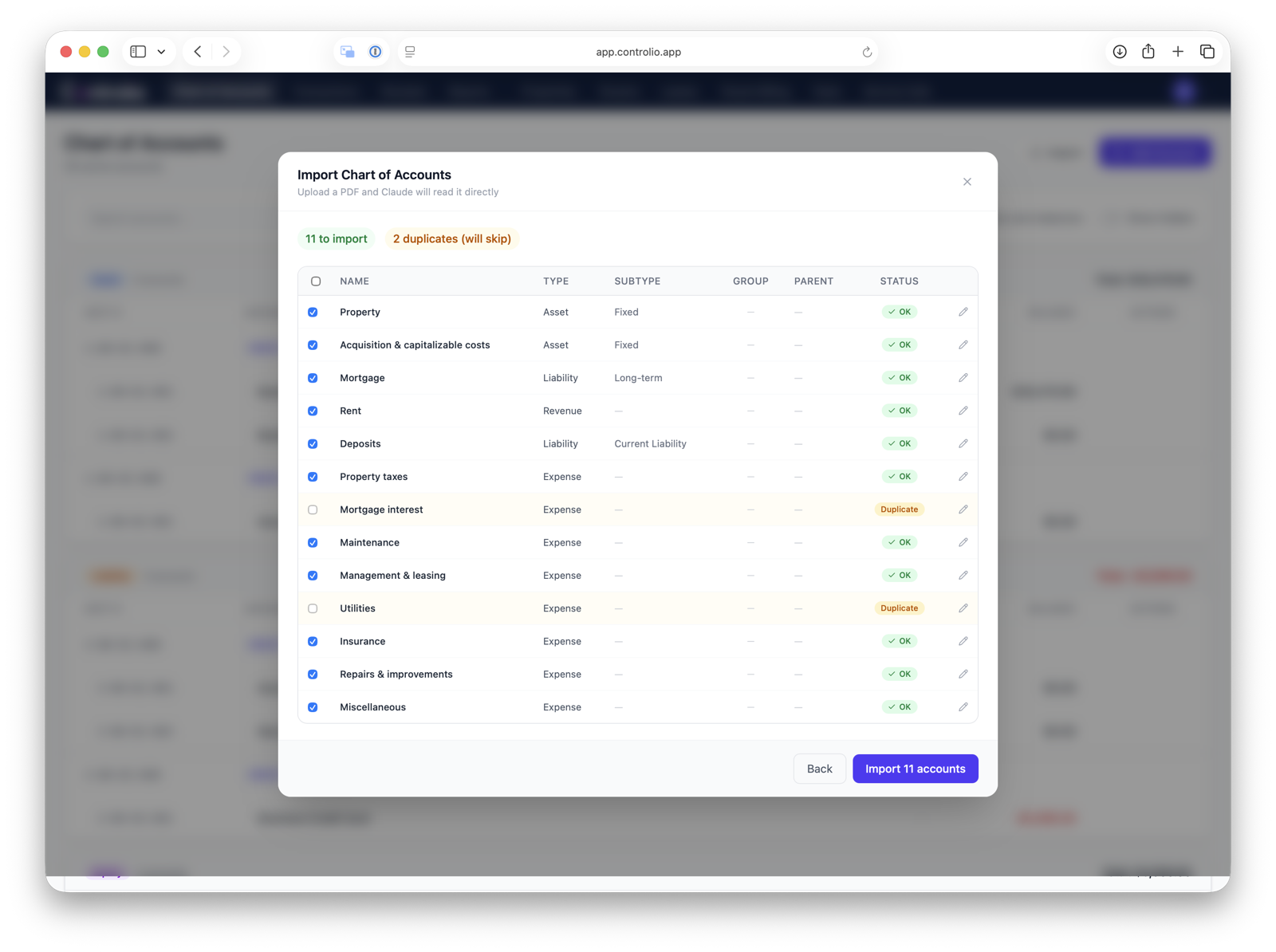
Task: Click the 1Password extension icon
Action: (x=375, y=52)
